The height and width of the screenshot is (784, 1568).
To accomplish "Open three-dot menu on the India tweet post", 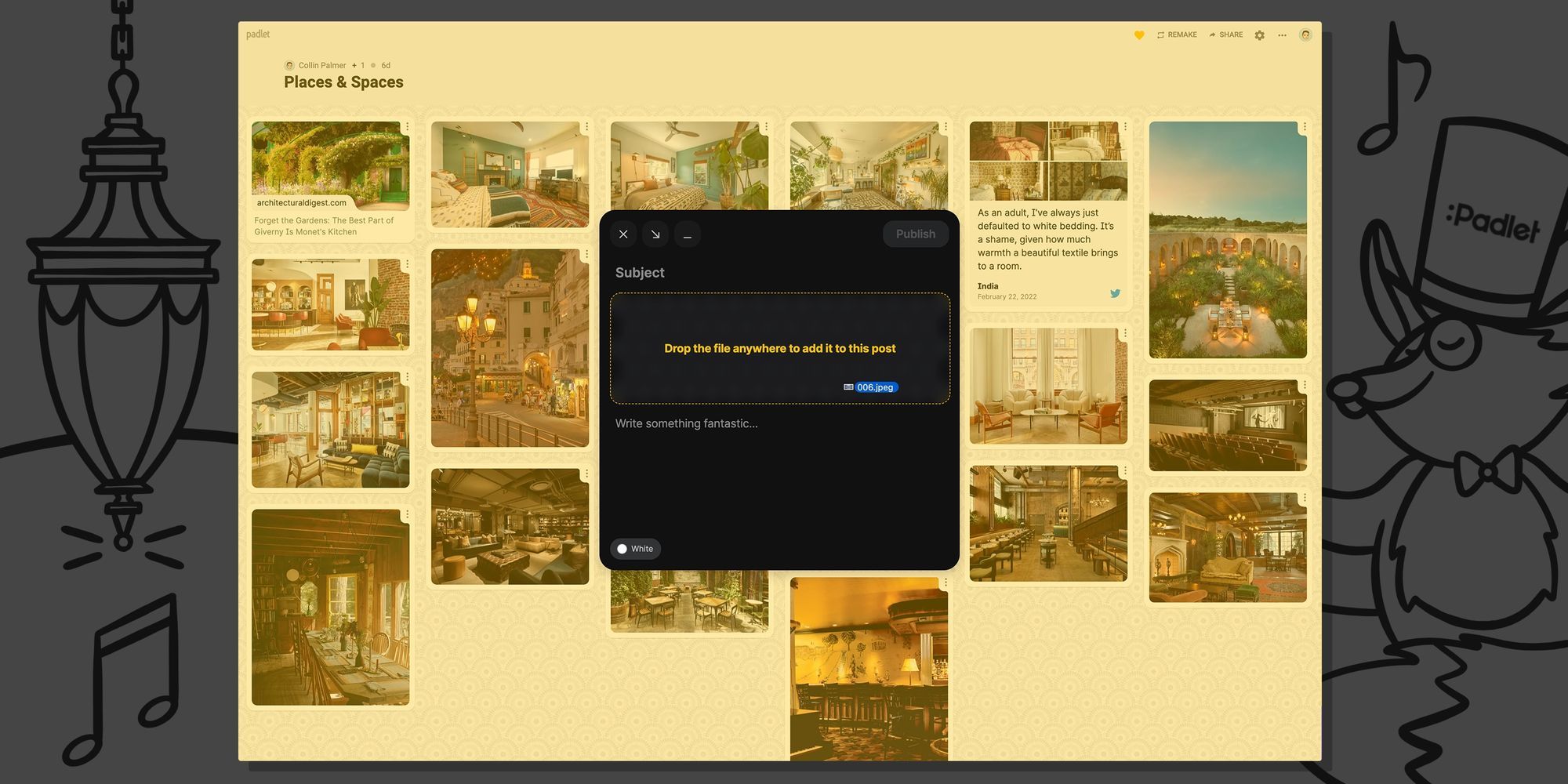I will tap(1125, 127).
